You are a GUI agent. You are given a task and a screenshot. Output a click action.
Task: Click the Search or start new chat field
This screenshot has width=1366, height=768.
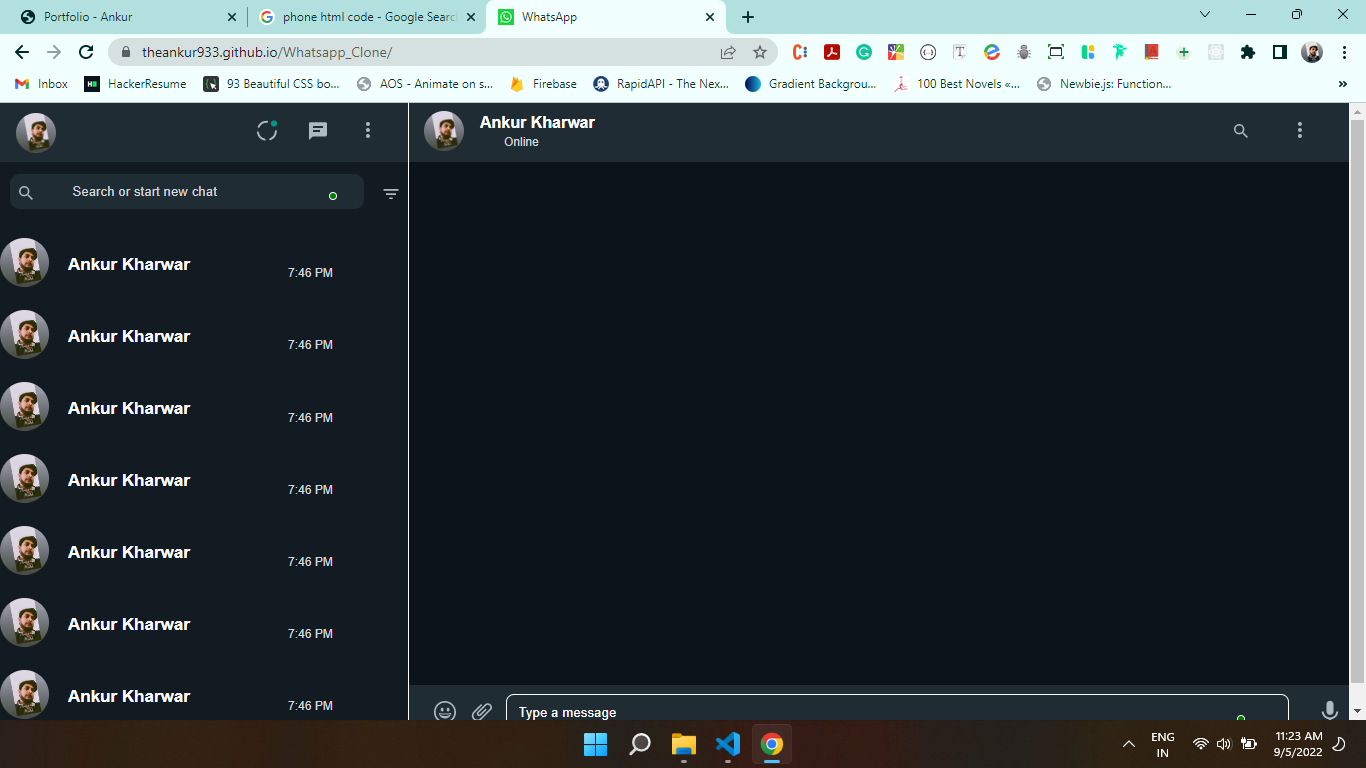point(190,192)
